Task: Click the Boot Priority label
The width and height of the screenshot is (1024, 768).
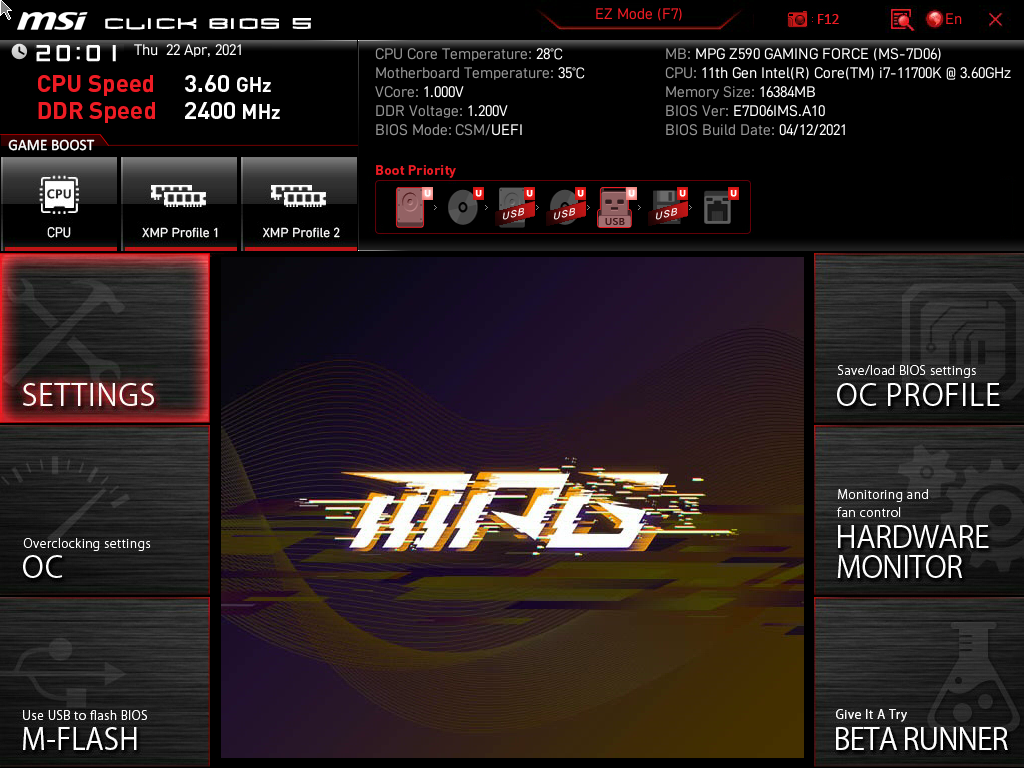Action: (415, 170)
